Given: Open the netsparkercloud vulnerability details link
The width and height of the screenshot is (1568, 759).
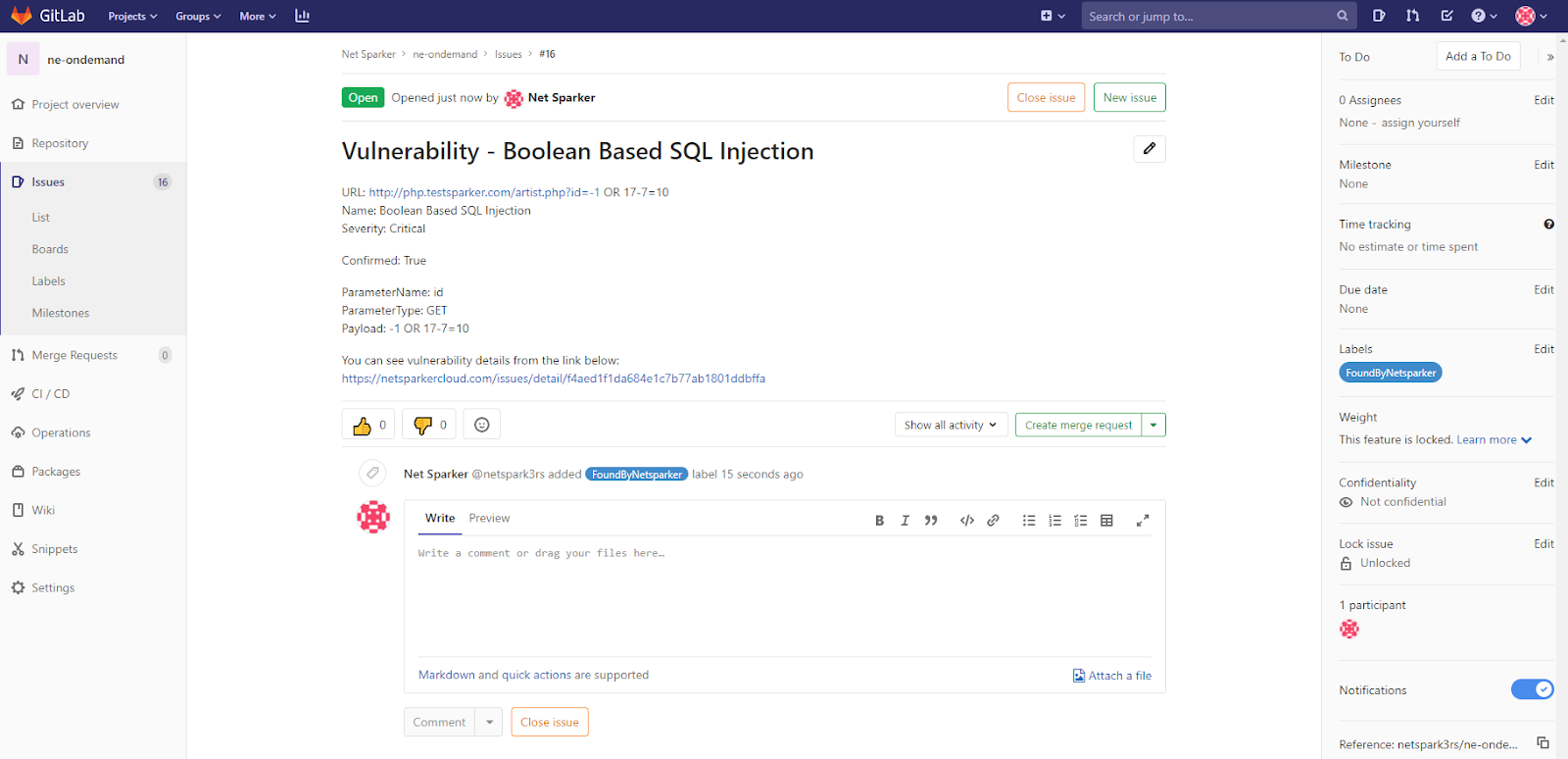Looking at the screenshot, I should (553, 379).
